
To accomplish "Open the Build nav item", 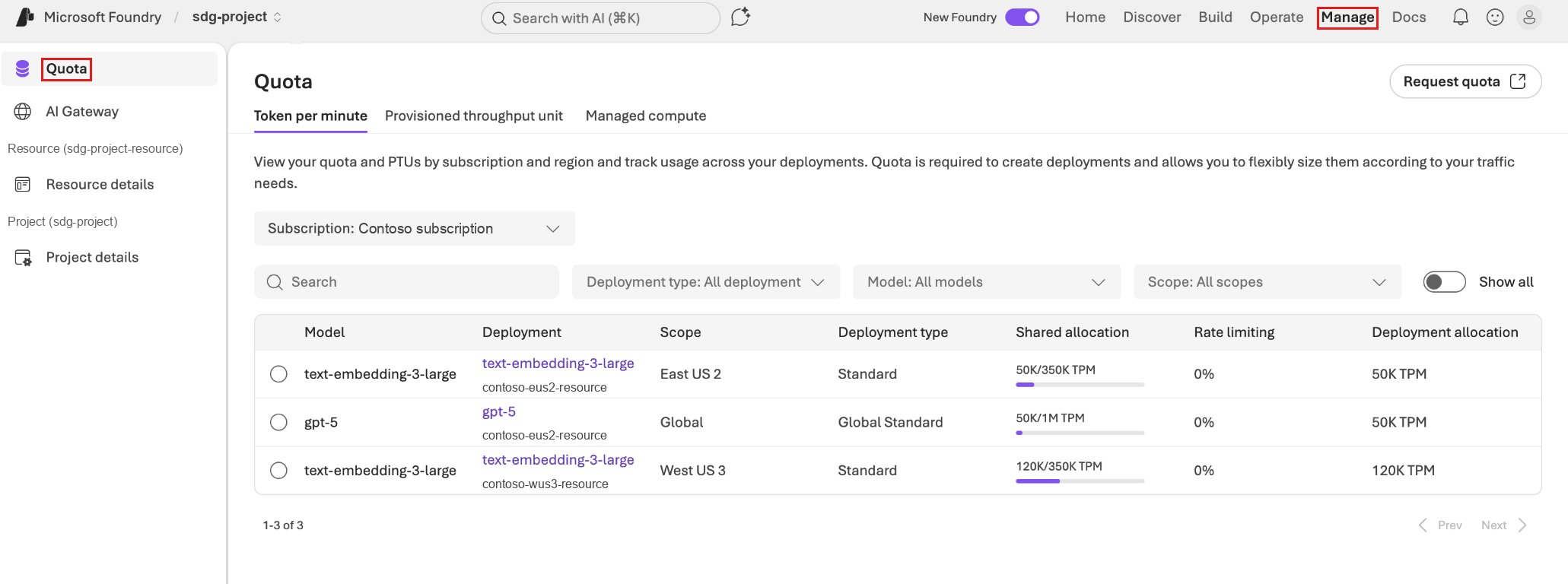I will (x=1215, y=17).
